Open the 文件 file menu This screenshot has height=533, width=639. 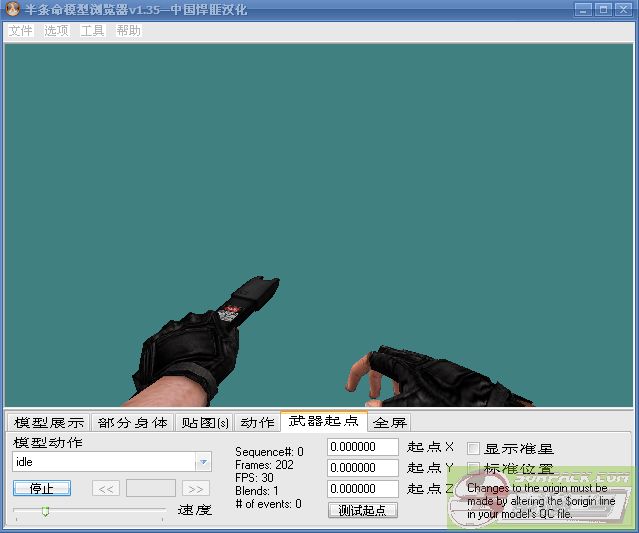pyautogui.click(x=20, y=31)
